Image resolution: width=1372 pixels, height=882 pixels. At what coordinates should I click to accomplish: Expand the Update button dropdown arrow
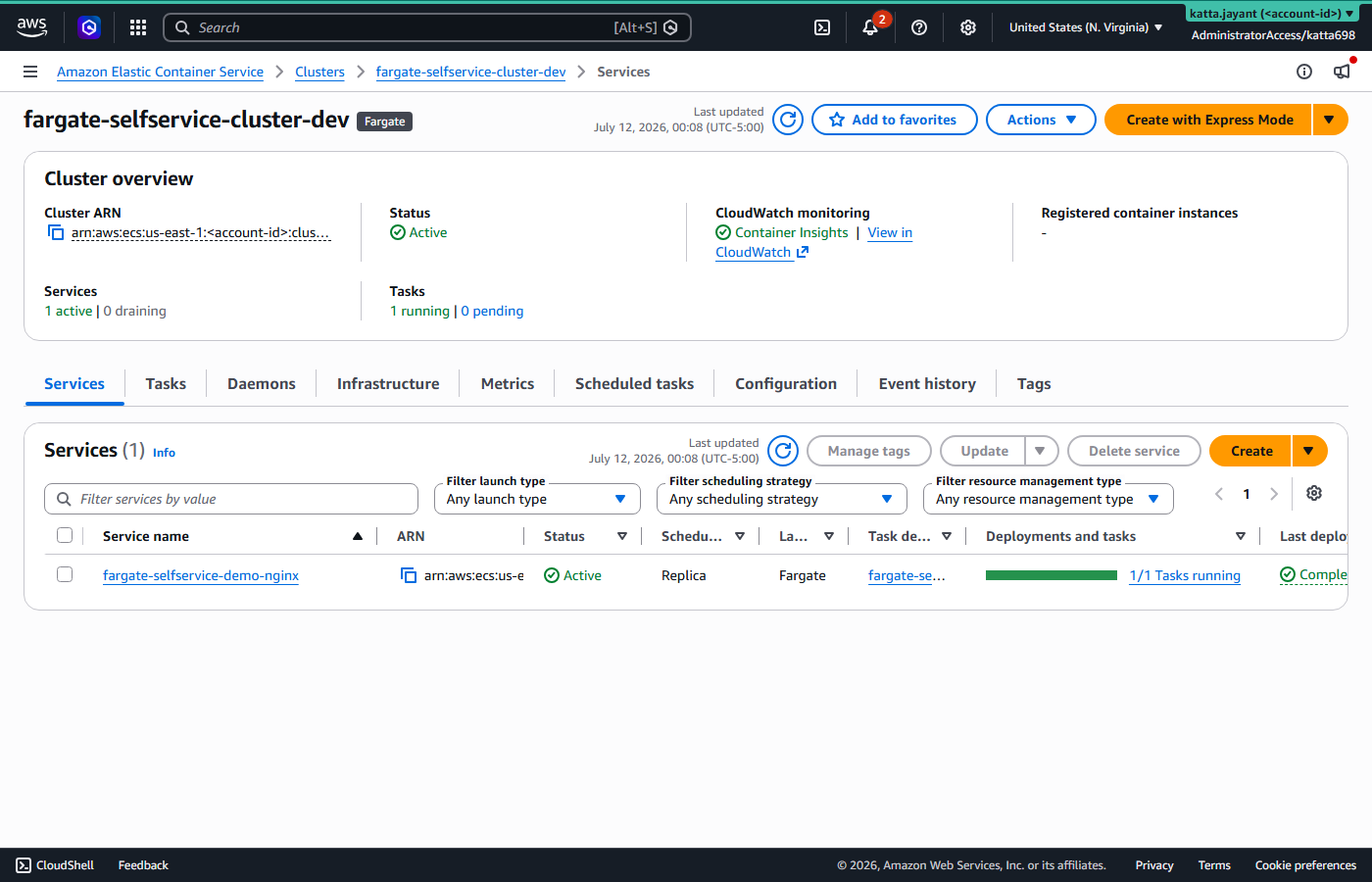click(1041, 451)
